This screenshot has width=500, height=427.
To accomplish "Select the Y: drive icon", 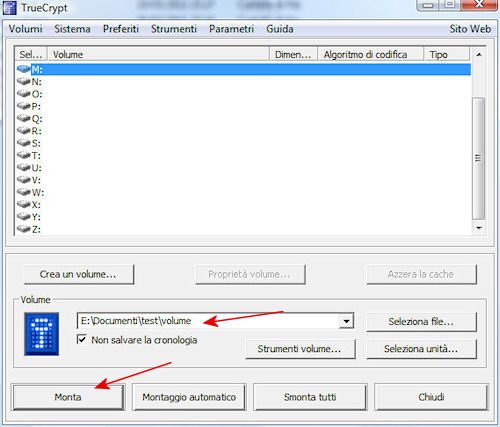I will click(23, 216).
